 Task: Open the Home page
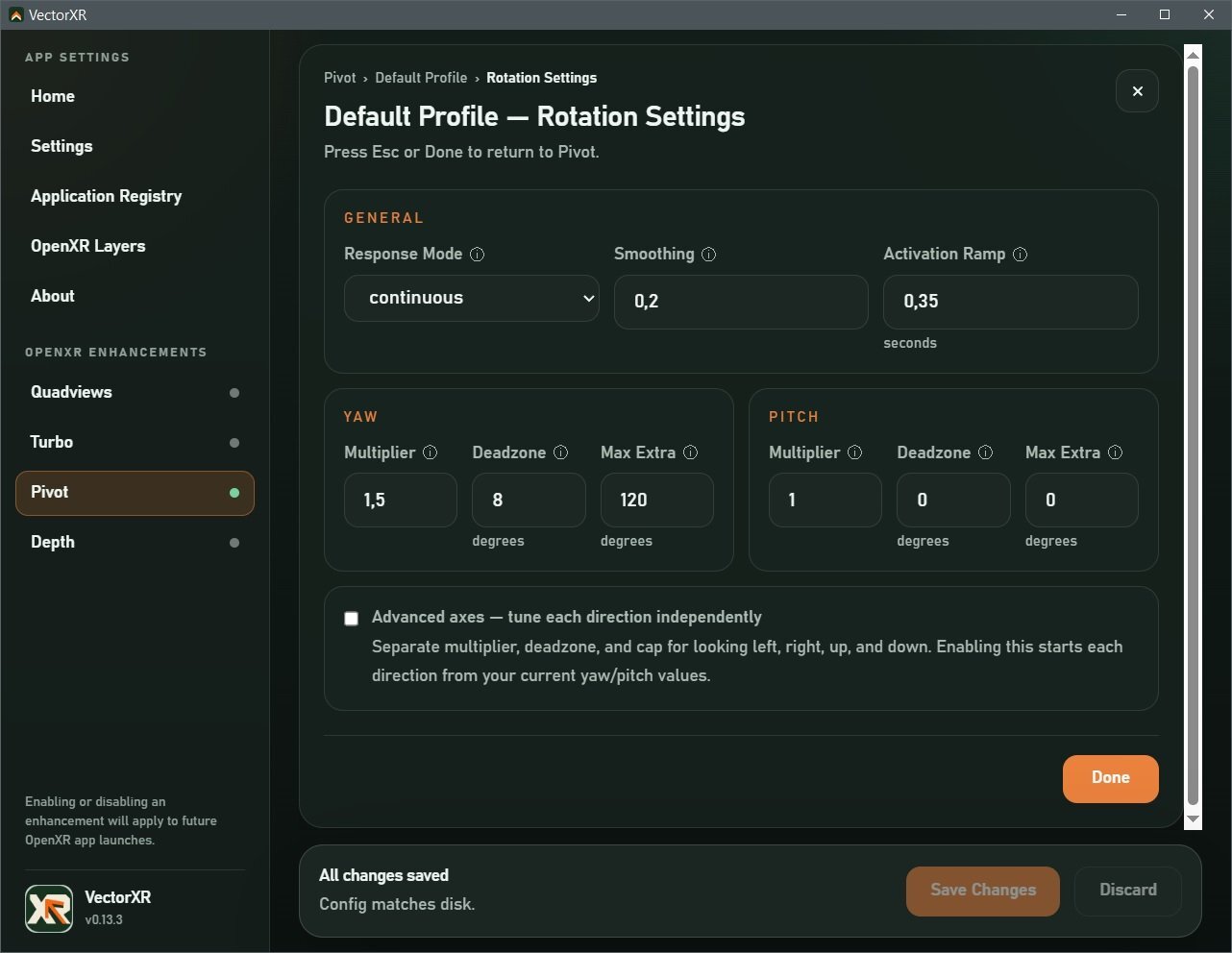tap(135, 96)
